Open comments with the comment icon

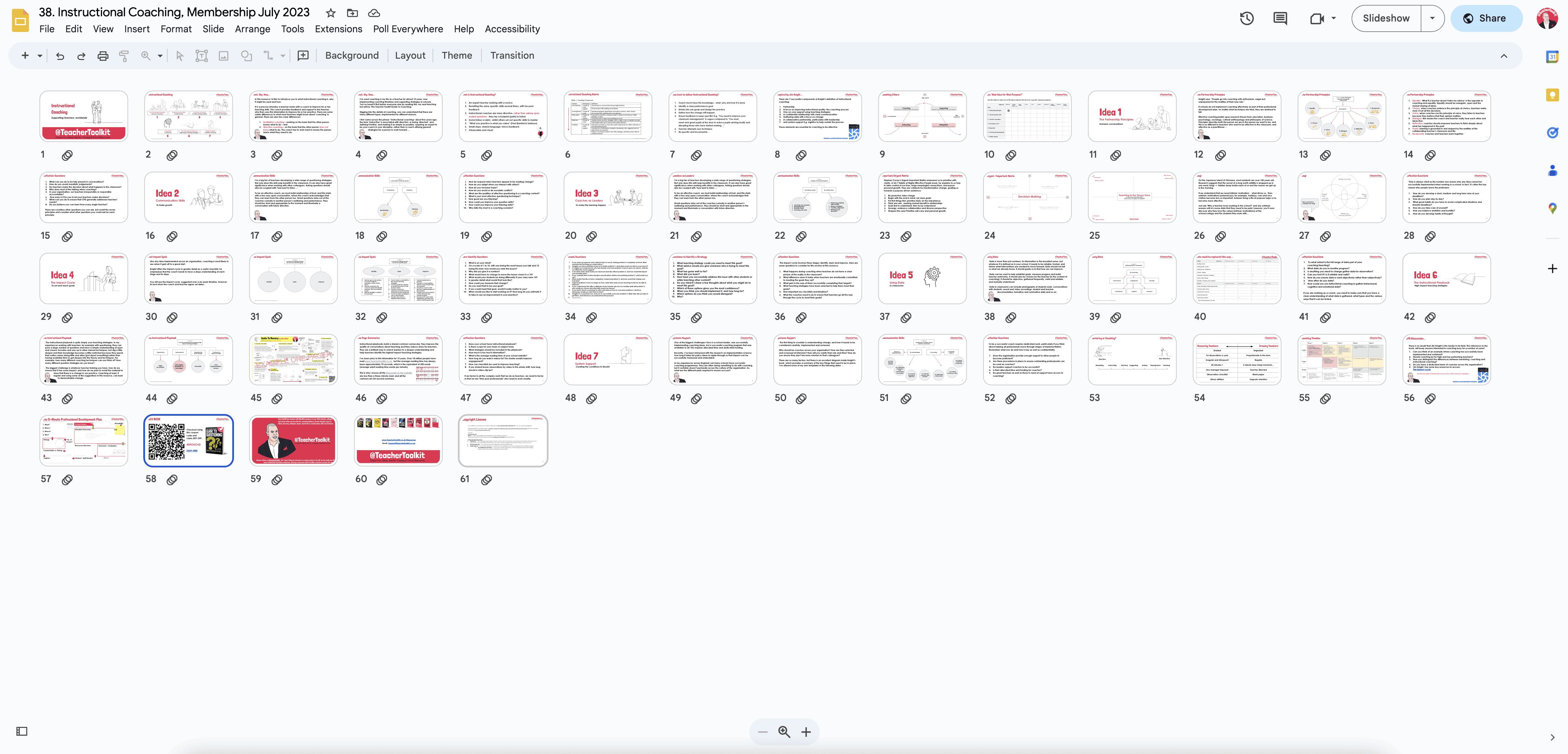[x=1280, y=18]
